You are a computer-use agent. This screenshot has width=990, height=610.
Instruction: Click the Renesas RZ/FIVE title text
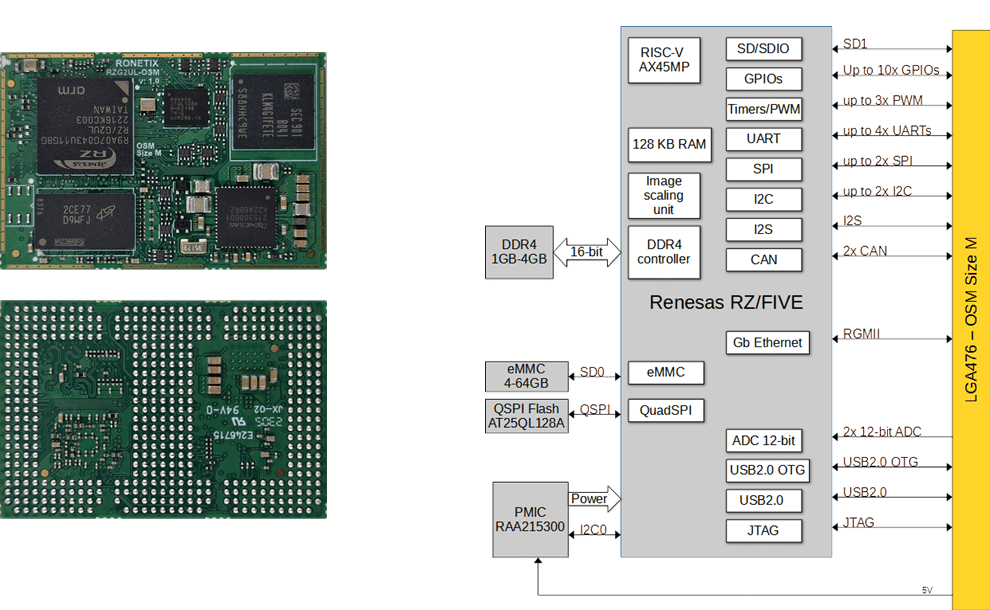[x=726, y=302]
